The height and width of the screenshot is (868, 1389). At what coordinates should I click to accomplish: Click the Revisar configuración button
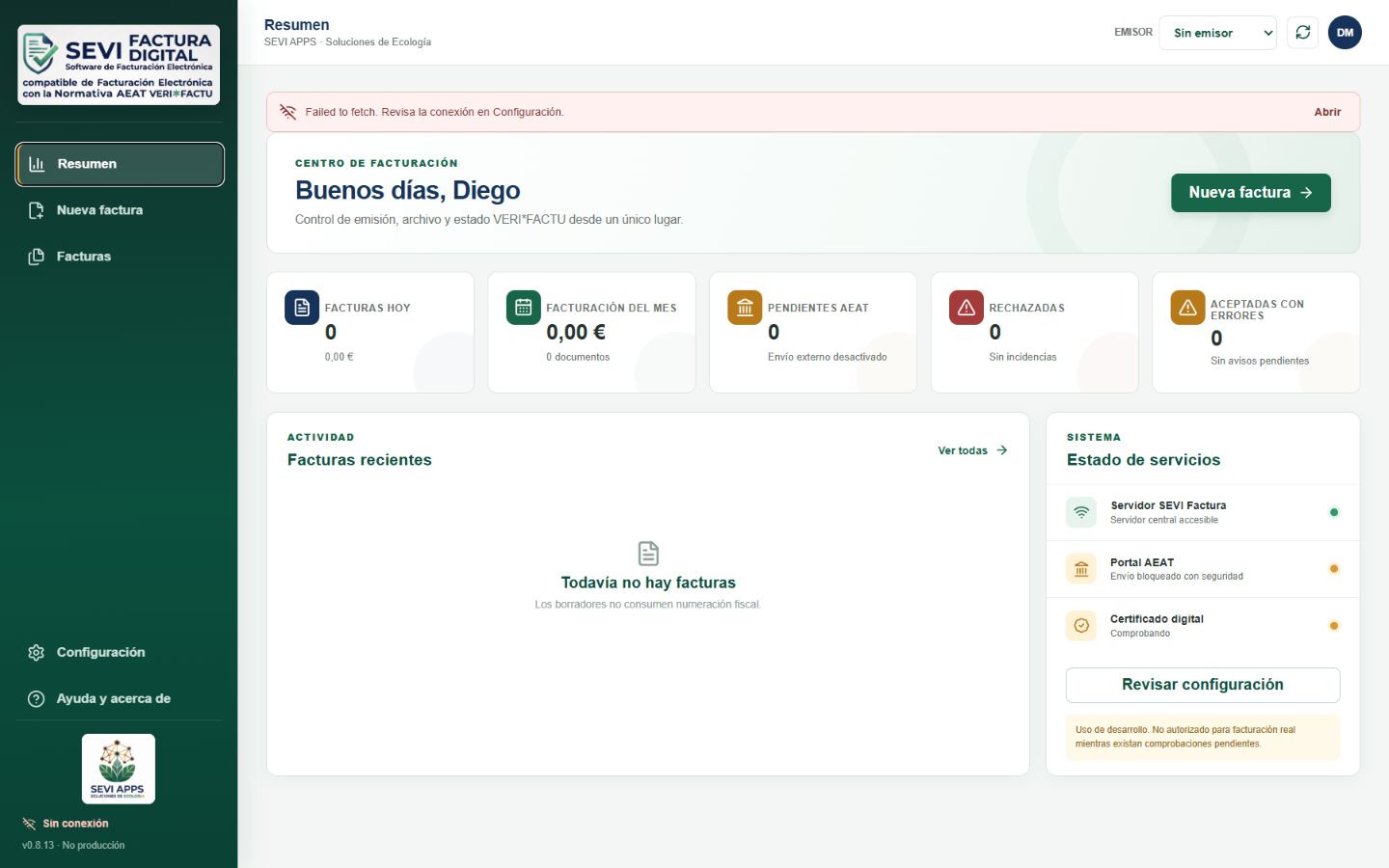pos(1203,685)
